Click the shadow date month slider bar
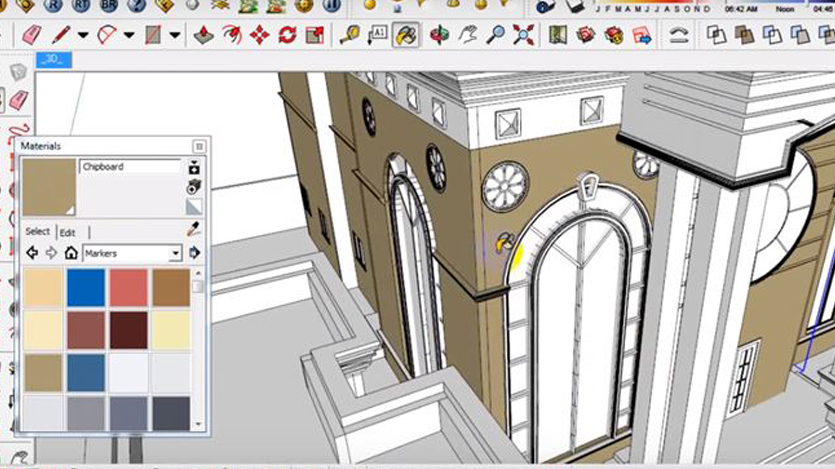This screenshot has height=469, width=835. click(x=653, y=2)
